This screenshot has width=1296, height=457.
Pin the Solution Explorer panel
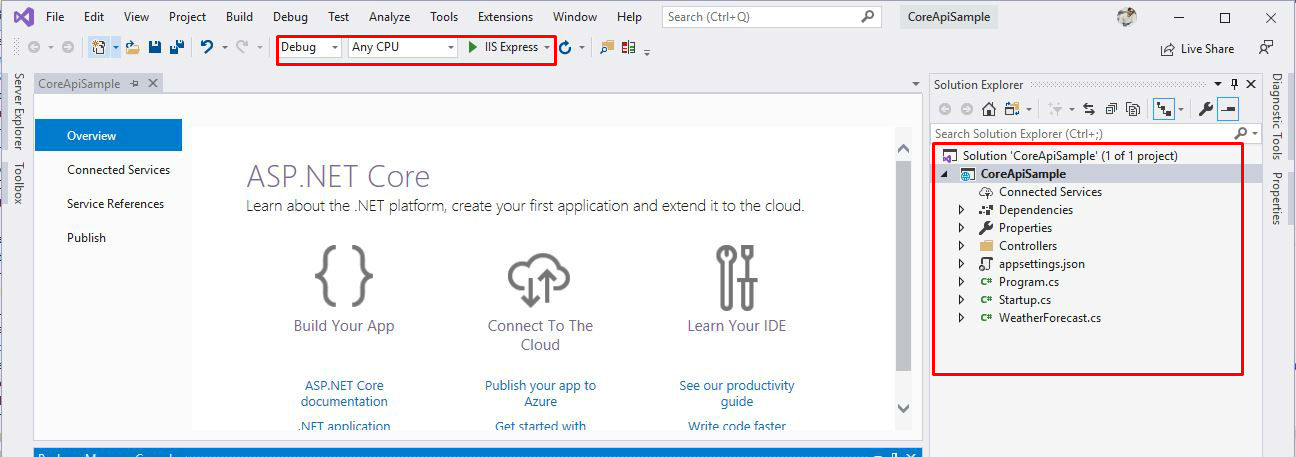1234,84
